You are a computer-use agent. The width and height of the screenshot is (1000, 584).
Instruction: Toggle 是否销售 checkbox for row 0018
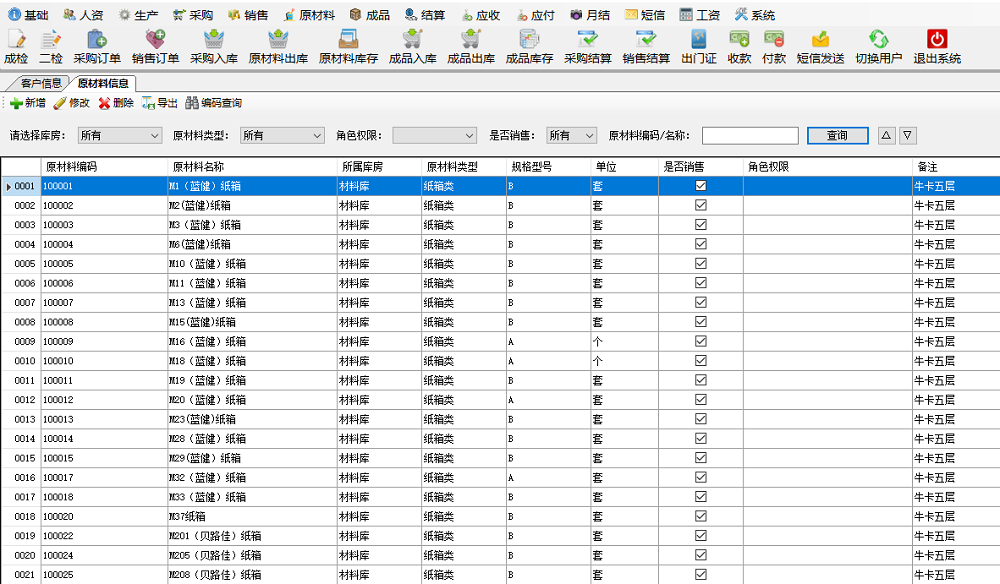point(701,517)
